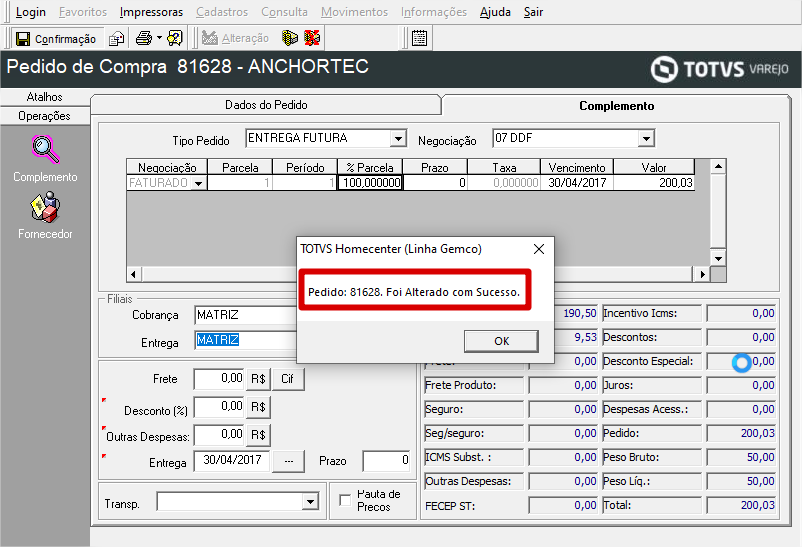The height and width of the screenshot is (547, 802).
Task: Click the Confirmação save button
Action: tap(56, 38)
